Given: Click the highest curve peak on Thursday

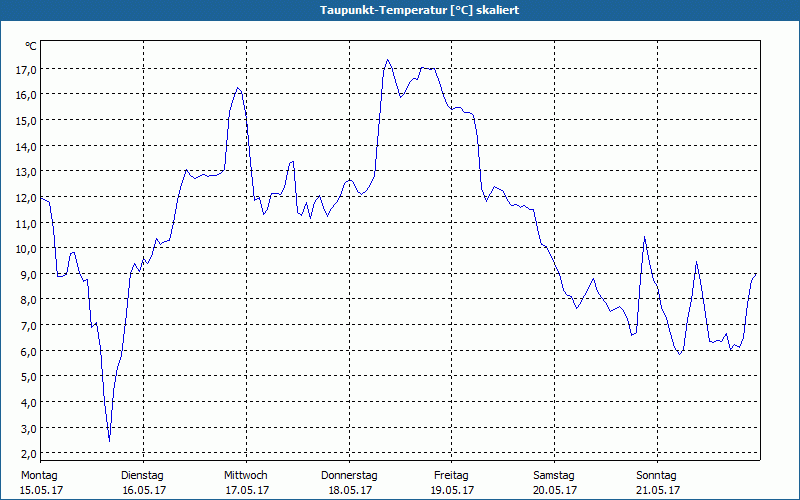Looking at the screenshot, I should 387,60.
